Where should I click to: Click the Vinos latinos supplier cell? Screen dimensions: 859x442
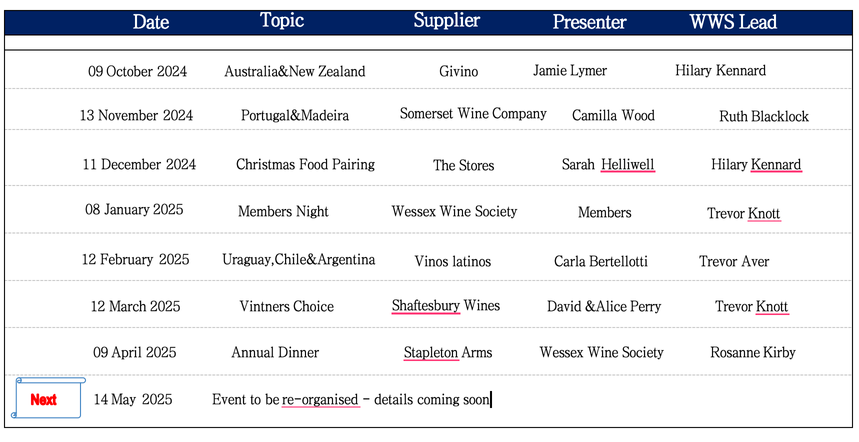click(453, 261)
